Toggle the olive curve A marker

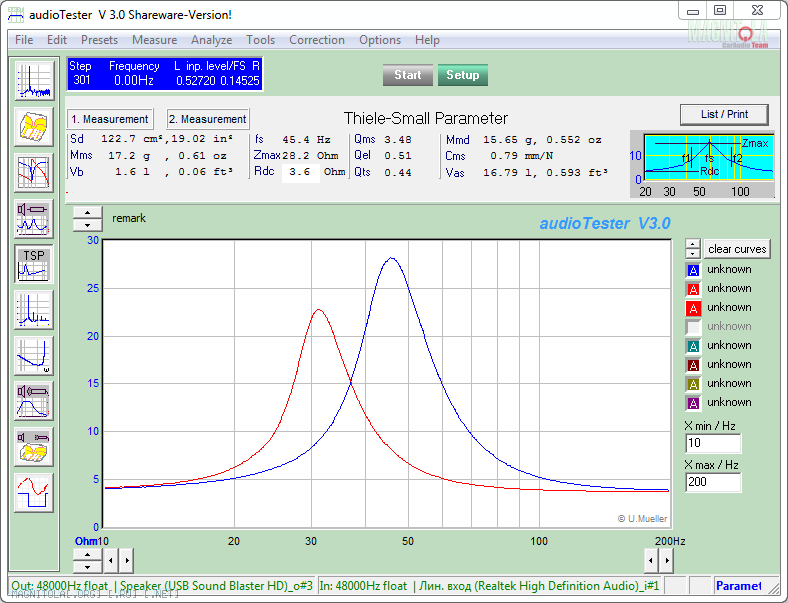pyautogui.click(x=693, y=384)
